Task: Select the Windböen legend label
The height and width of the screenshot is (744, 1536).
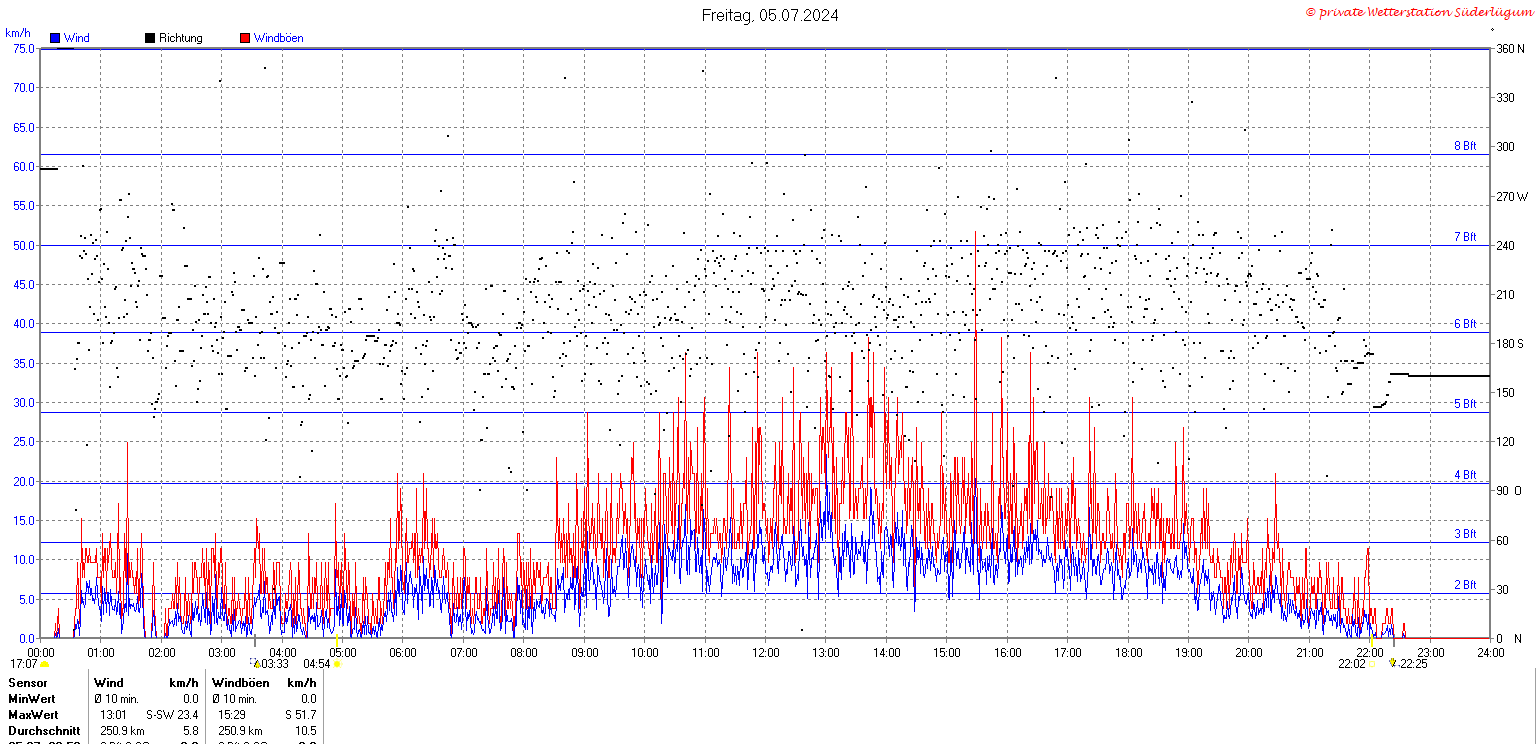Action: 278,38
